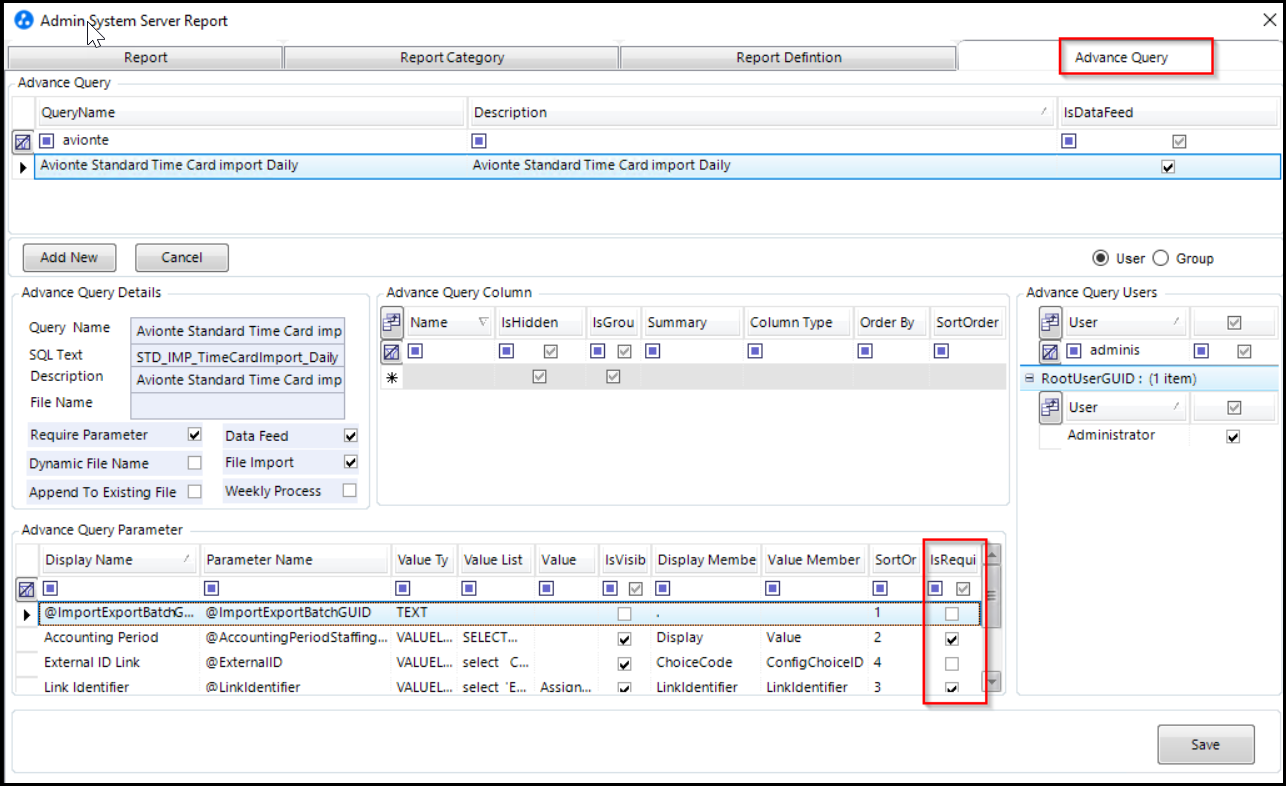Screen dimensions: 1286x786
Task: Select the User radio button
Action: pos(1101,258)
